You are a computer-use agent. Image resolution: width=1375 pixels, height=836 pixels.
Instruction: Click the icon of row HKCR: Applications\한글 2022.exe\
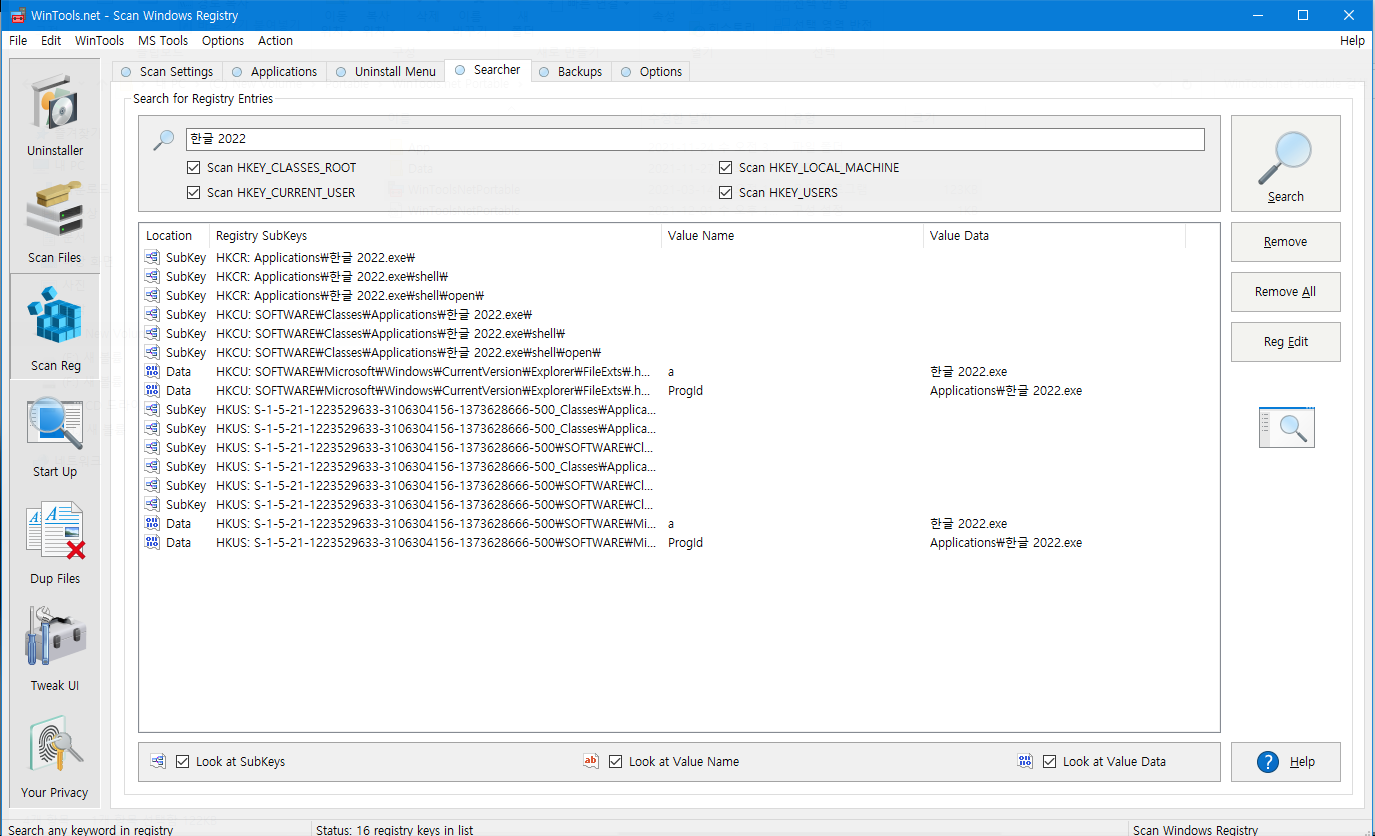153,257
